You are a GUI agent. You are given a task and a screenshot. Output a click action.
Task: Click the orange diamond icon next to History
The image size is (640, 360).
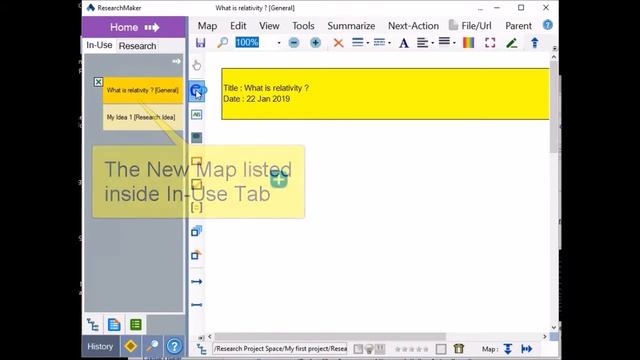click(x=131, y=347)
